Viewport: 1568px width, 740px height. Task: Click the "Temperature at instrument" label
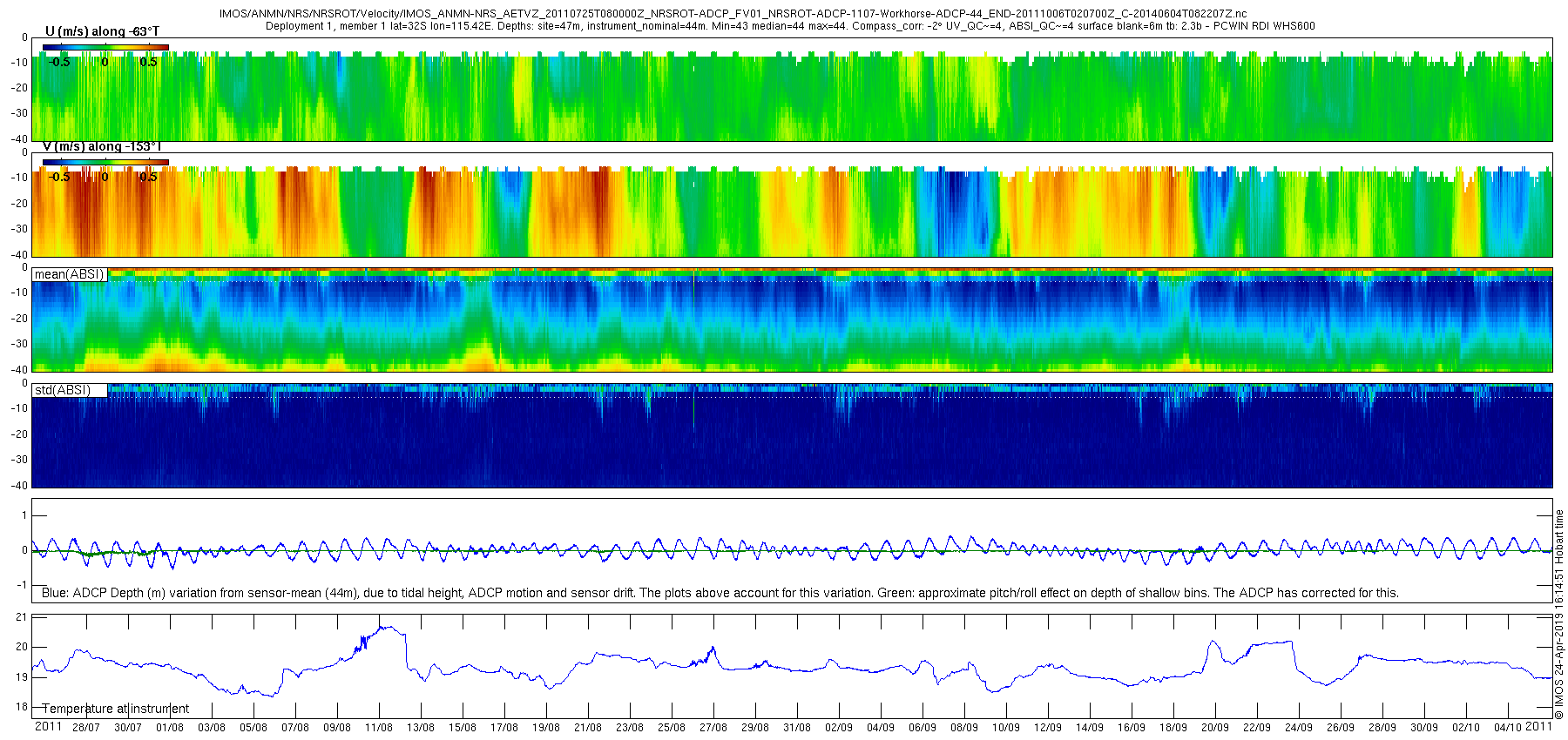116,709
